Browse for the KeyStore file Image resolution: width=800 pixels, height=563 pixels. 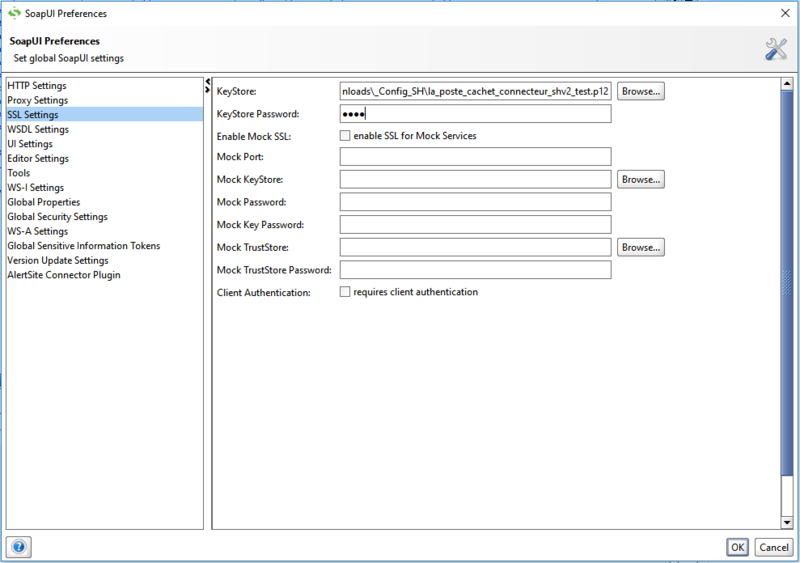click(x=641, y=91)
